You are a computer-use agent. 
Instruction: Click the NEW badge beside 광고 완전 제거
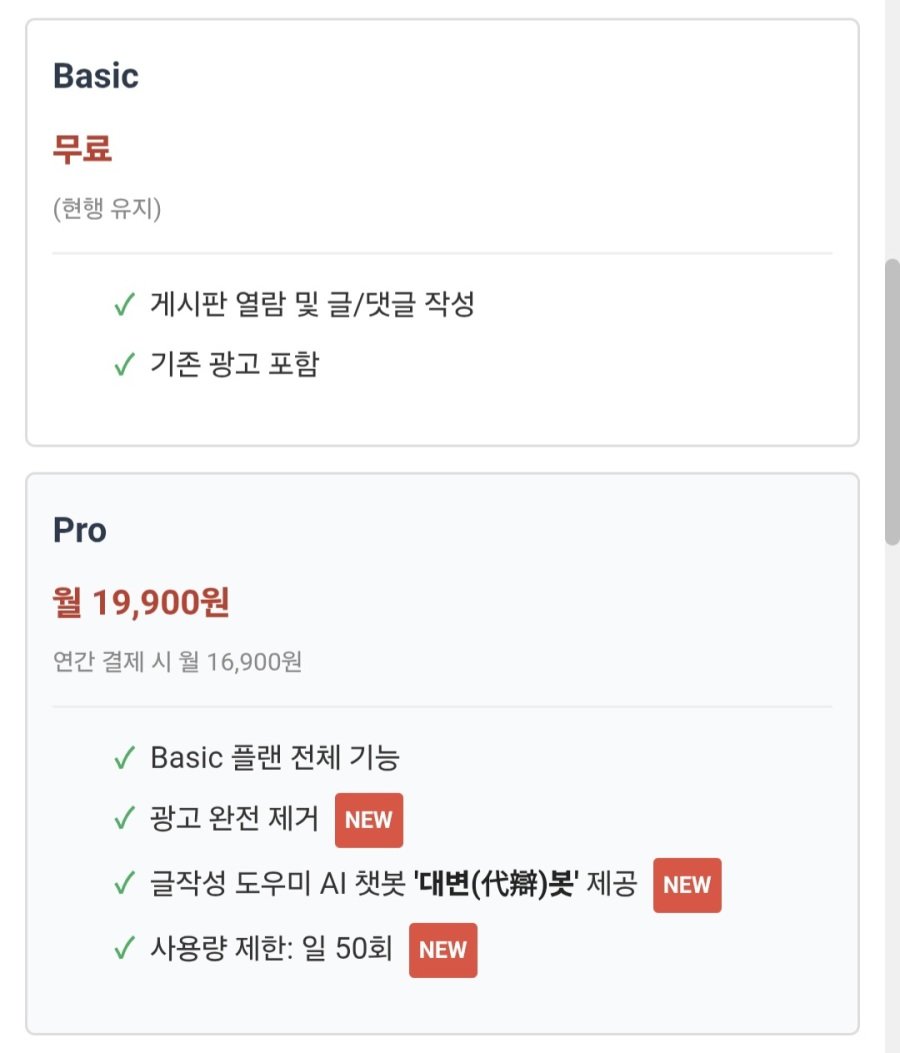[x=369, y=820]
